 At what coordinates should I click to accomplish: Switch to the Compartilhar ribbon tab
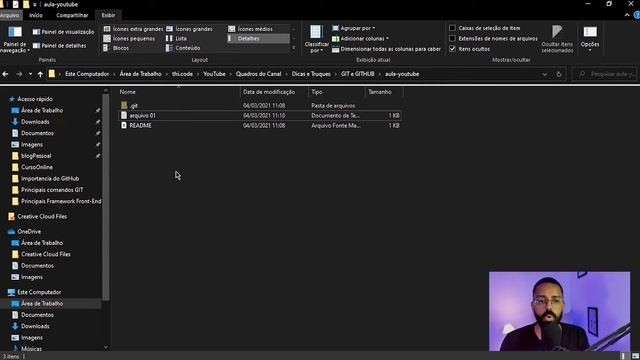[x=72, y=15]
